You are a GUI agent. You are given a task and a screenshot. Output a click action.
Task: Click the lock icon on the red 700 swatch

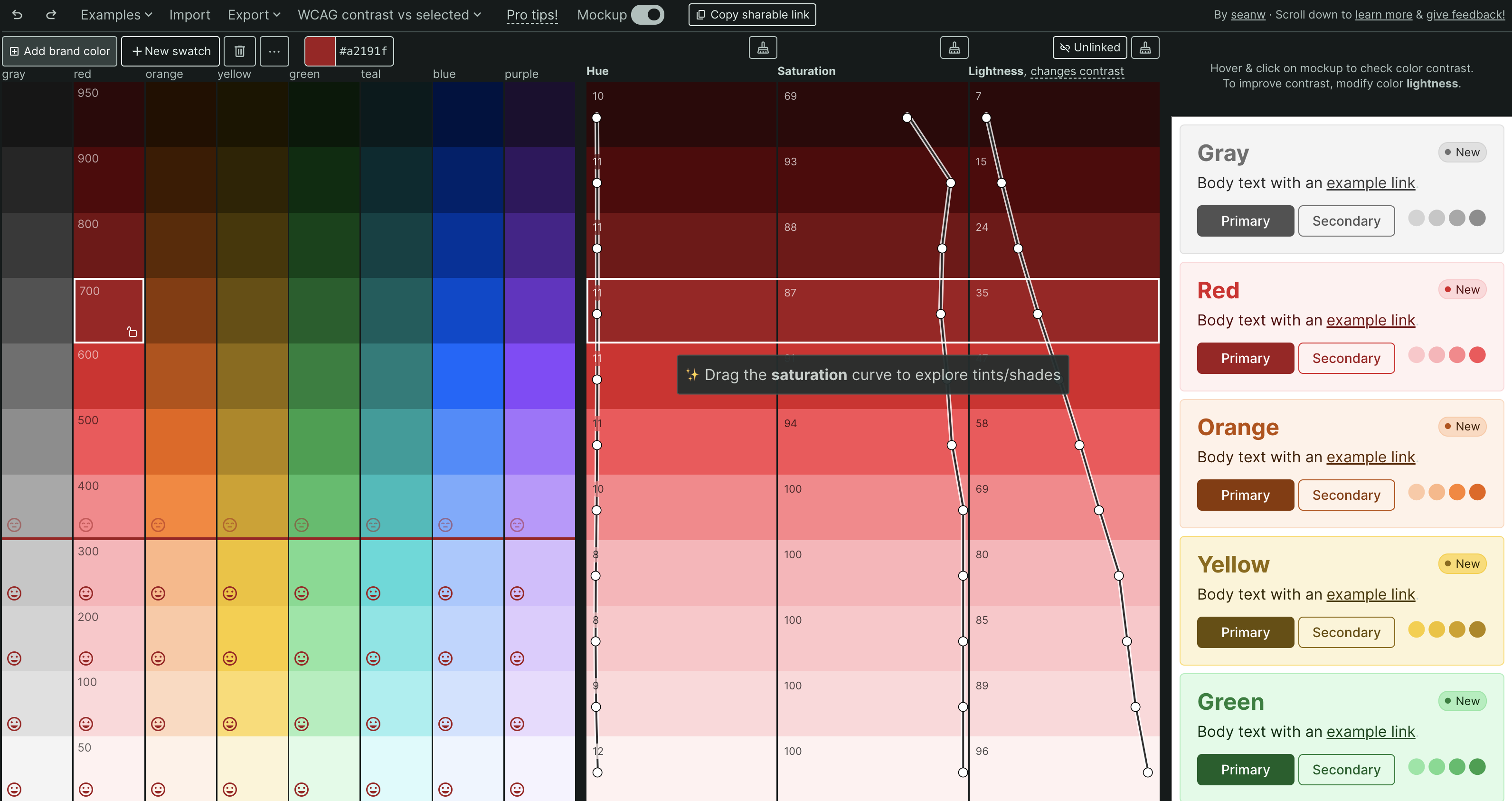point(132,333)
